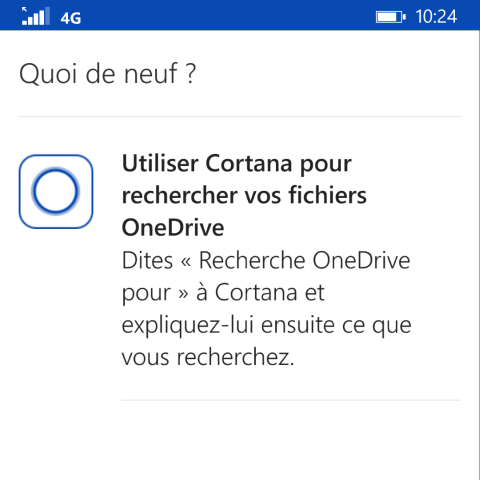Tap the small data-transfer arrow above the signal bars
Image resolution: width=480 pixels, height=480 pixels.
click(x=24, y=10)
